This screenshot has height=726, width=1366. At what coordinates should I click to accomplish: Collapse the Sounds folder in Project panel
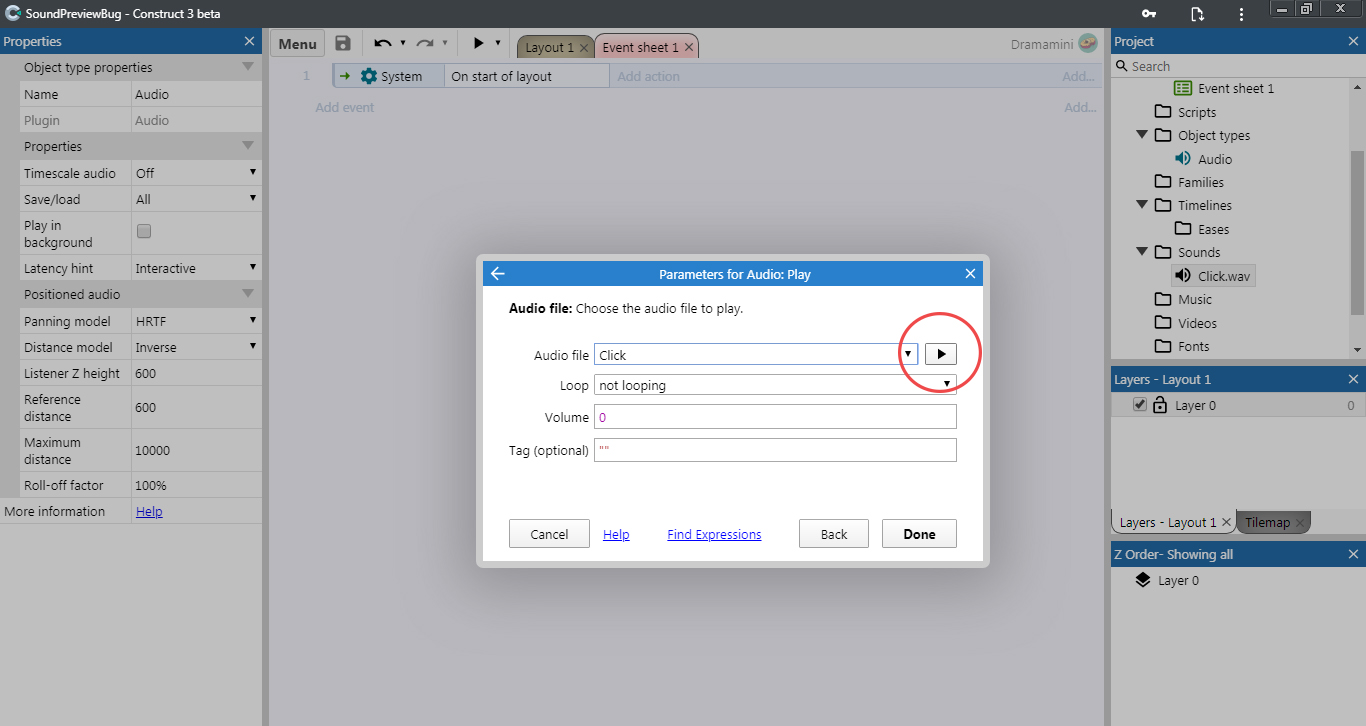tap(1142, 252)
